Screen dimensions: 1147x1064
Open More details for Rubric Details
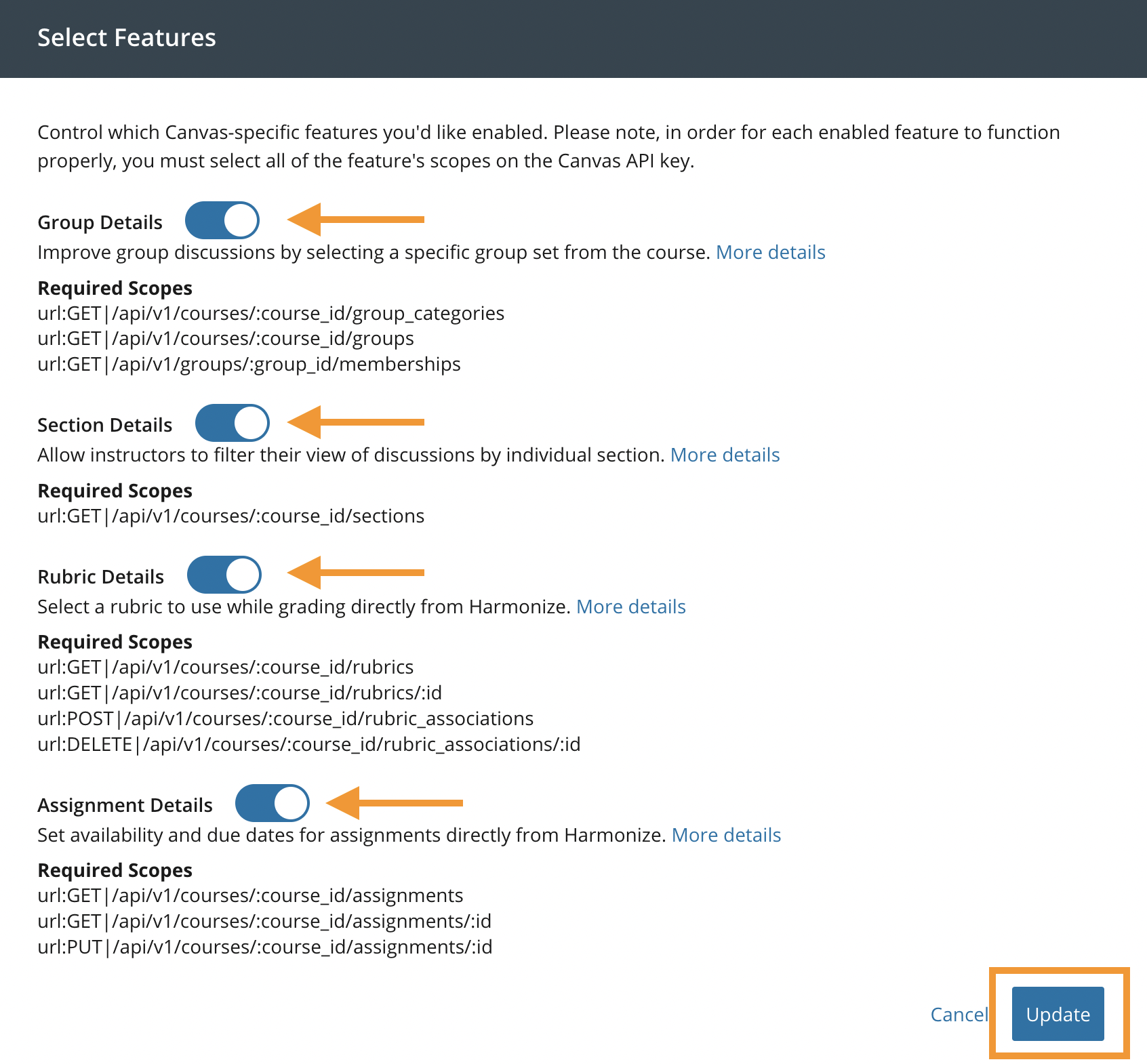[x=631, y=607]
